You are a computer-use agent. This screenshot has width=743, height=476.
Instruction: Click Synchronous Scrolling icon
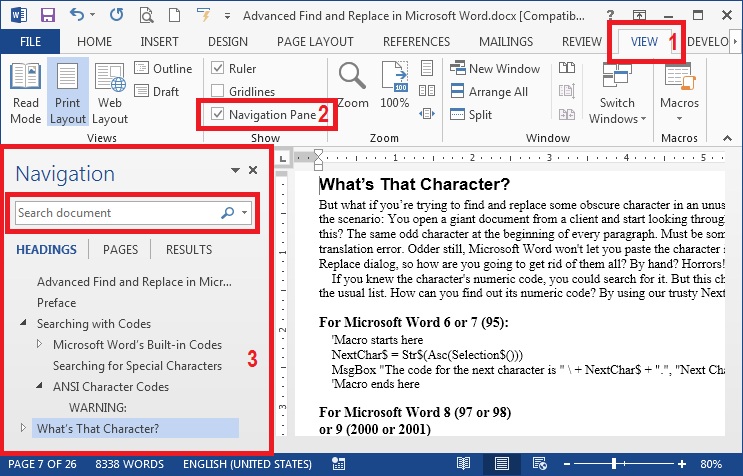coord(567,90)
